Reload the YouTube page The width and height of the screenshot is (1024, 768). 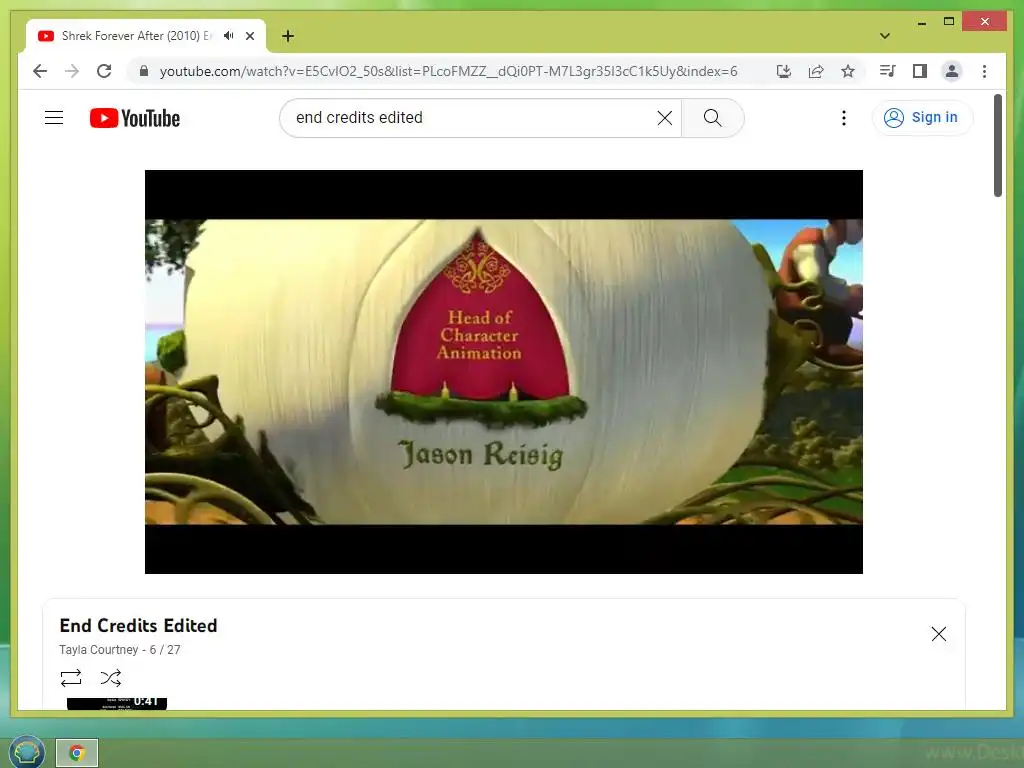[104, 71]
